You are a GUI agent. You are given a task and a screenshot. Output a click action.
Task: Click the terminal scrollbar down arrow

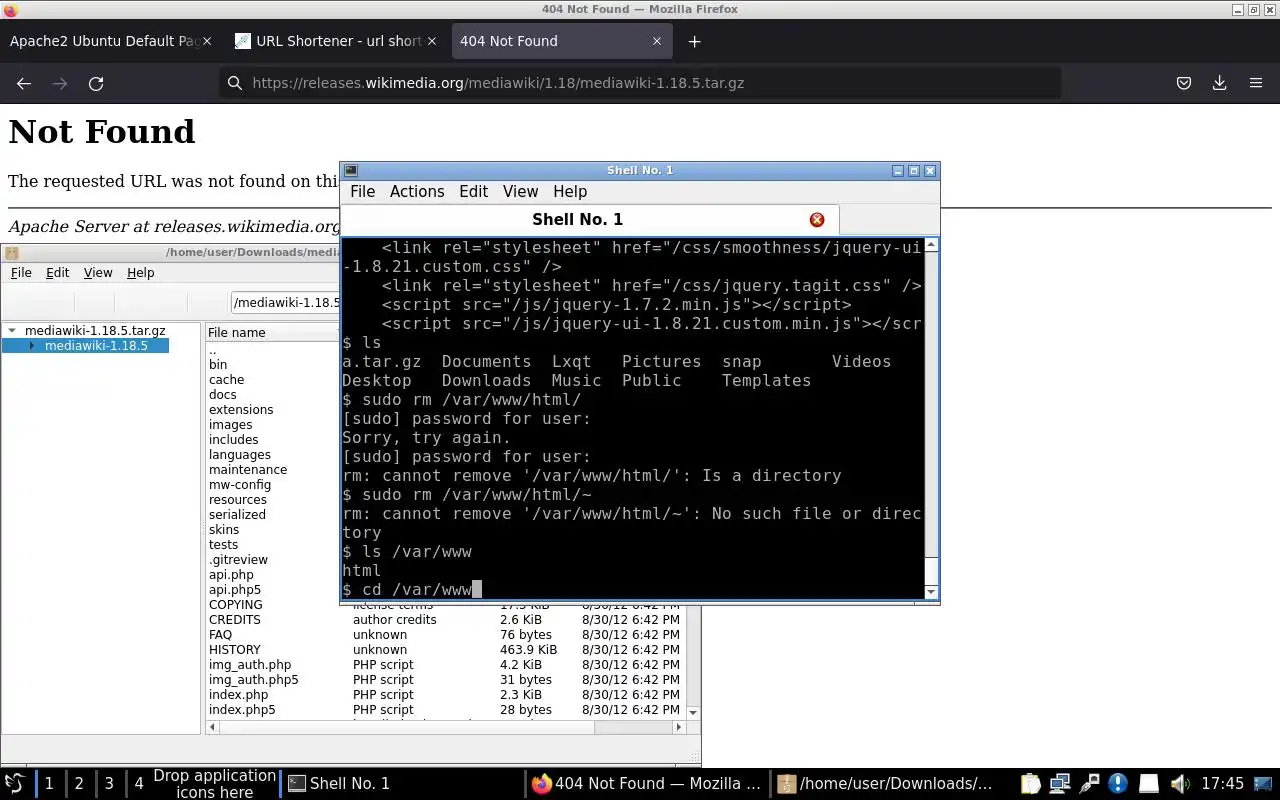(x=932, y=592)
